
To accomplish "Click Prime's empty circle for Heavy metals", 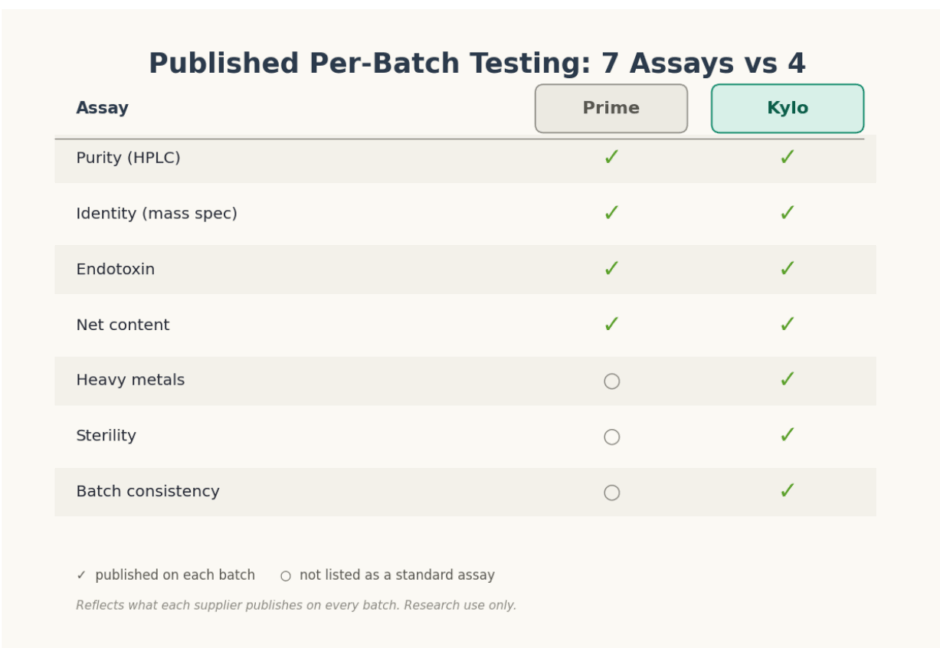I will [x=611, y=381].
